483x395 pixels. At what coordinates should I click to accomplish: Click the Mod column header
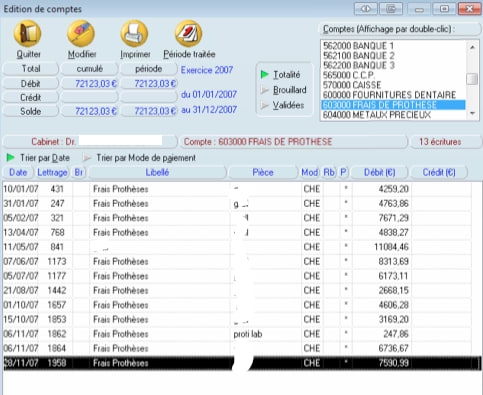tap(309, 172)
